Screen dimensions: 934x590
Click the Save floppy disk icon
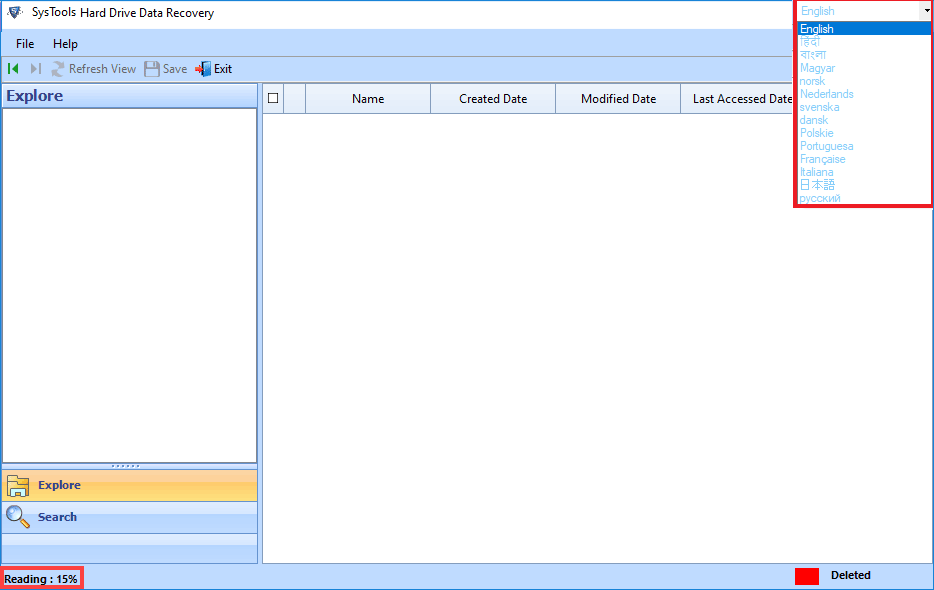click(152, 69)
